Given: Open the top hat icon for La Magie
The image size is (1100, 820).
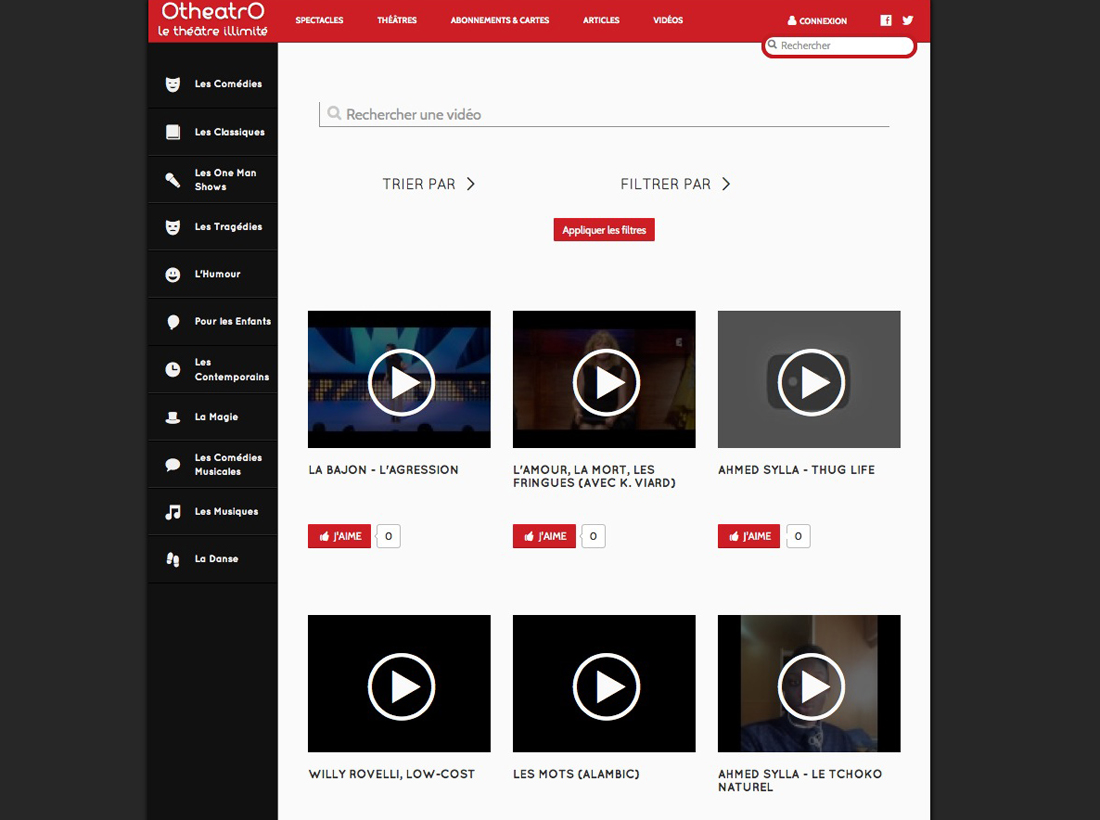Looking at the screenshot, I should coord(173,417).
